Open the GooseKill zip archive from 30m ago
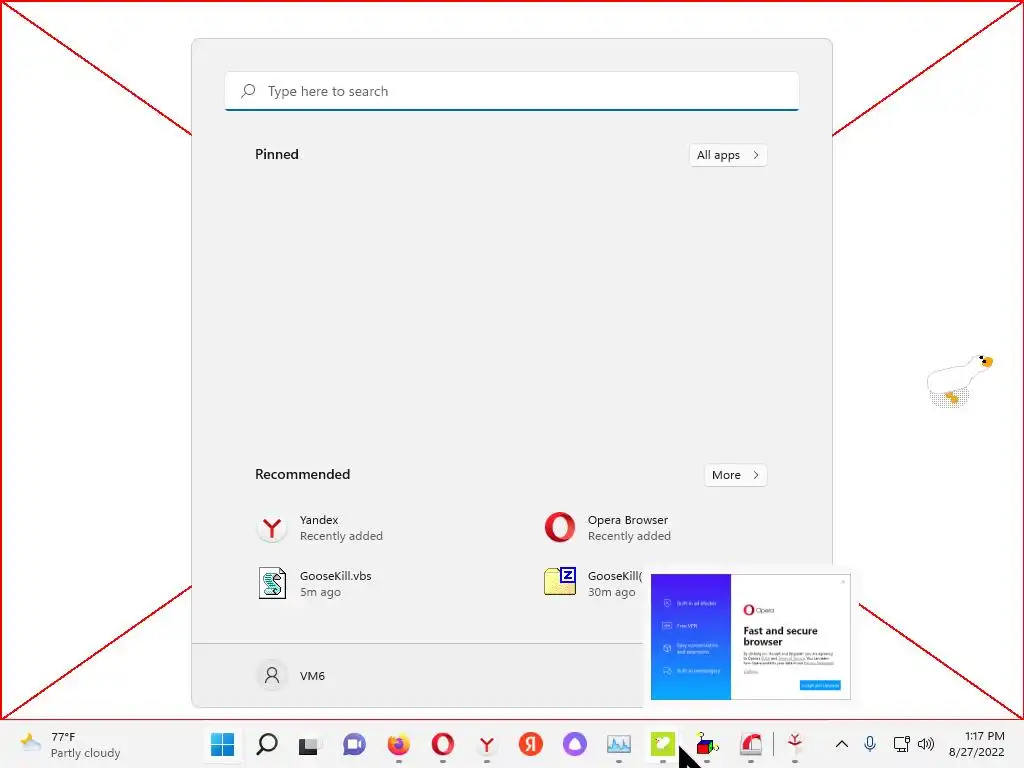Image resolution: width=1024 pixels, height=768 pixels. pos(591,583)
